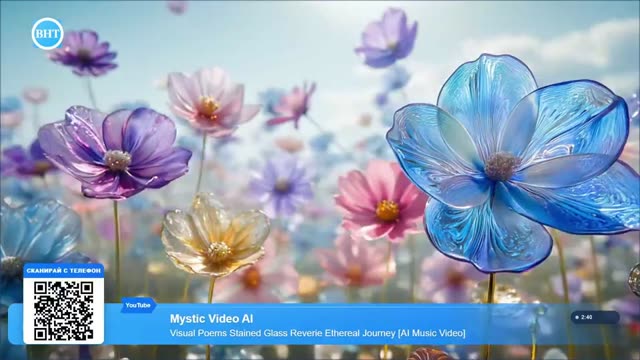Click the BHT channel logo
Screen dimensions: 640x360
(x=47, y=33)
